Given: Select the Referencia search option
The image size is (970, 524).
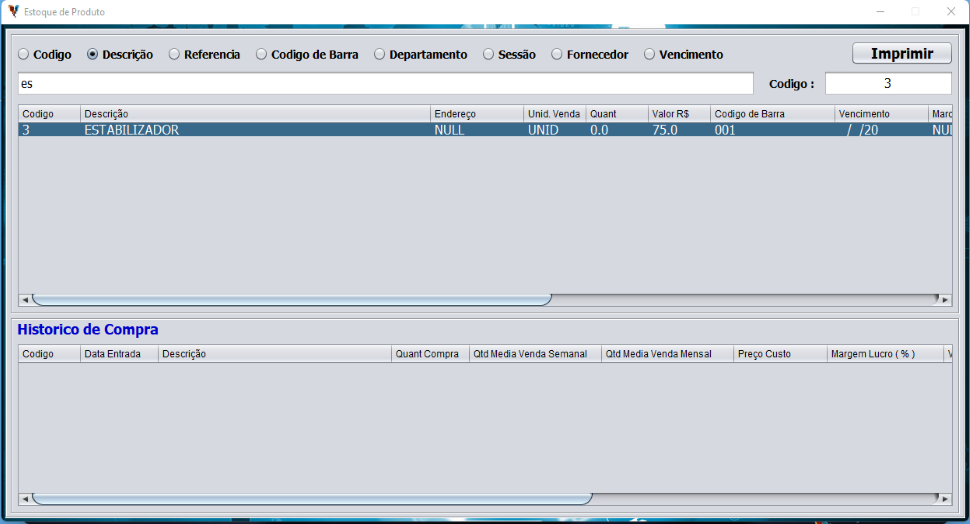Looking at the screenshot, I should coord(175,55).
